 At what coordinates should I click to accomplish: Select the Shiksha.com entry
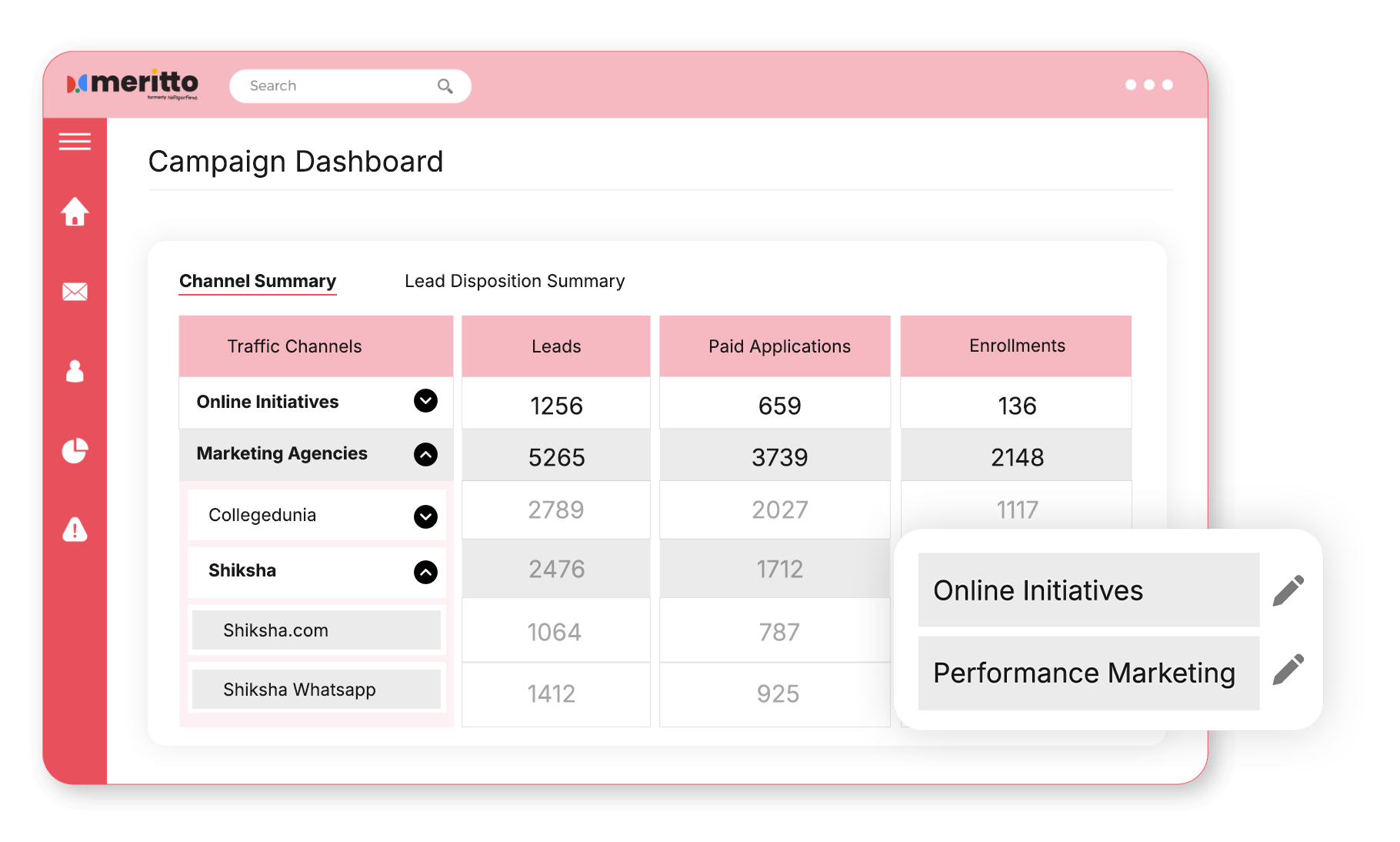(x=275, y=630)
